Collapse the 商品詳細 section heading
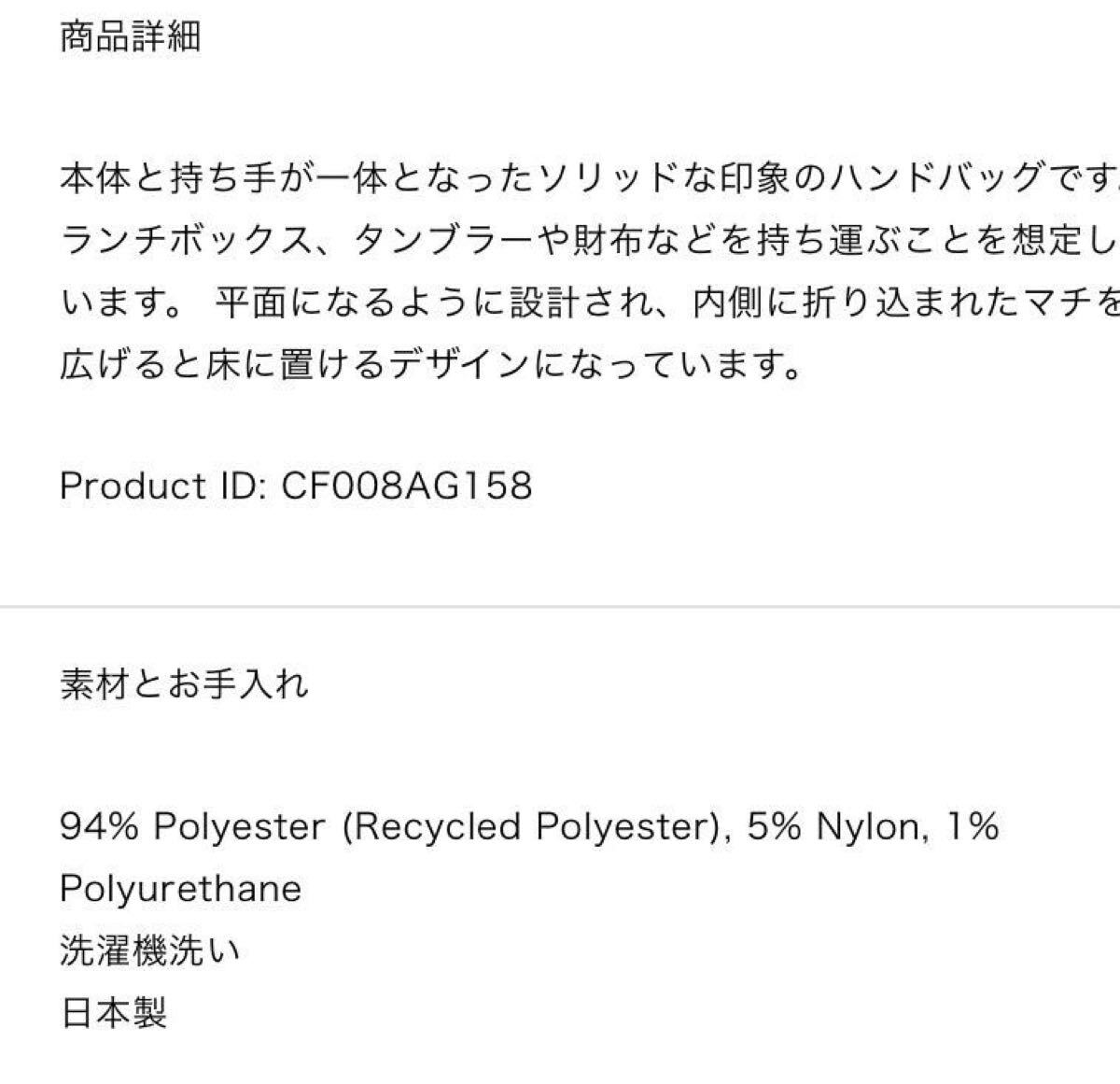Viewport: 1120px width, 1084px height. 130,37
